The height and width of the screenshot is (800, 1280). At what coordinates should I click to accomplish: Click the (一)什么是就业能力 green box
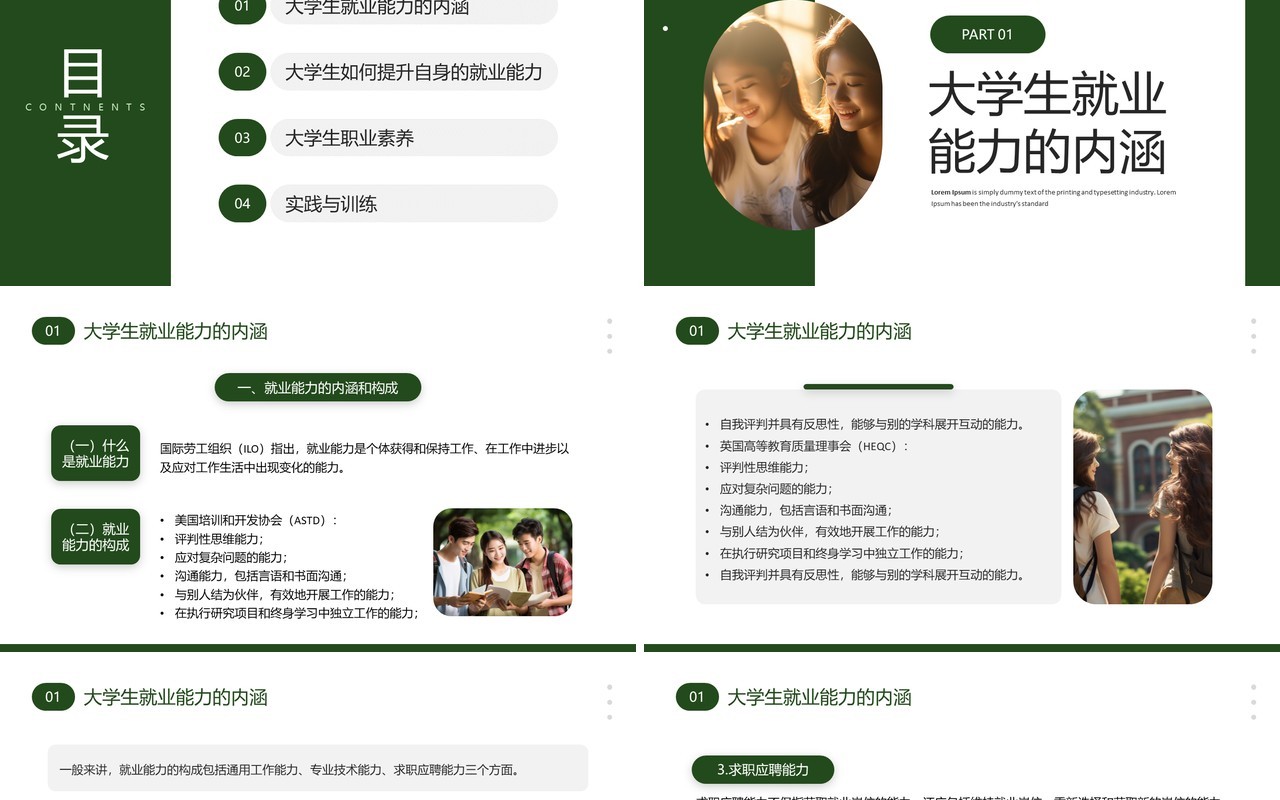[96, 453]
